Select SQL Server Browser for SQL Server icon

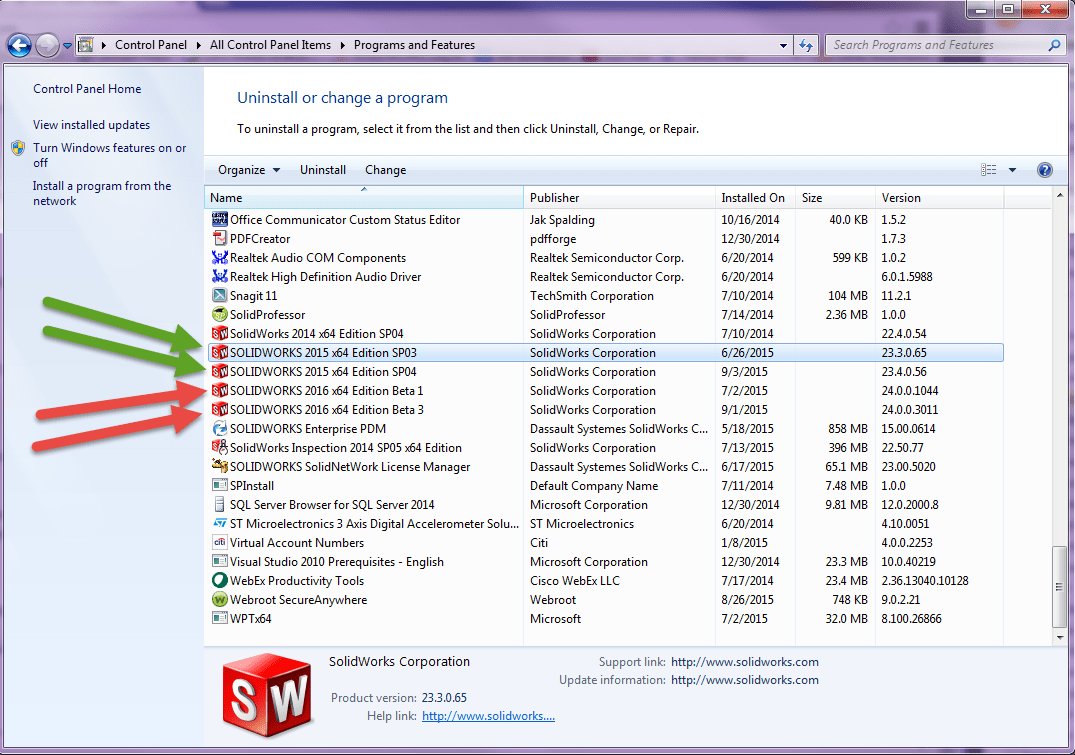coord(219,505)
